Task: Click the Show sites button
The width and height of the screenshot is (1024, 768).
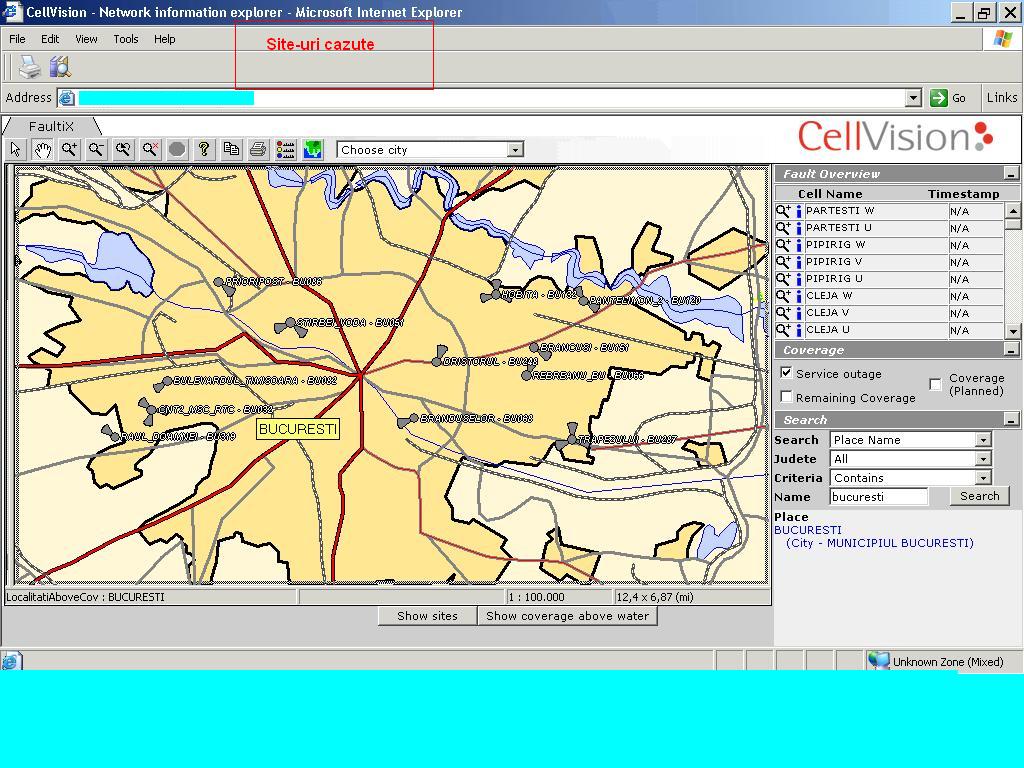Action: pos(427,616)
